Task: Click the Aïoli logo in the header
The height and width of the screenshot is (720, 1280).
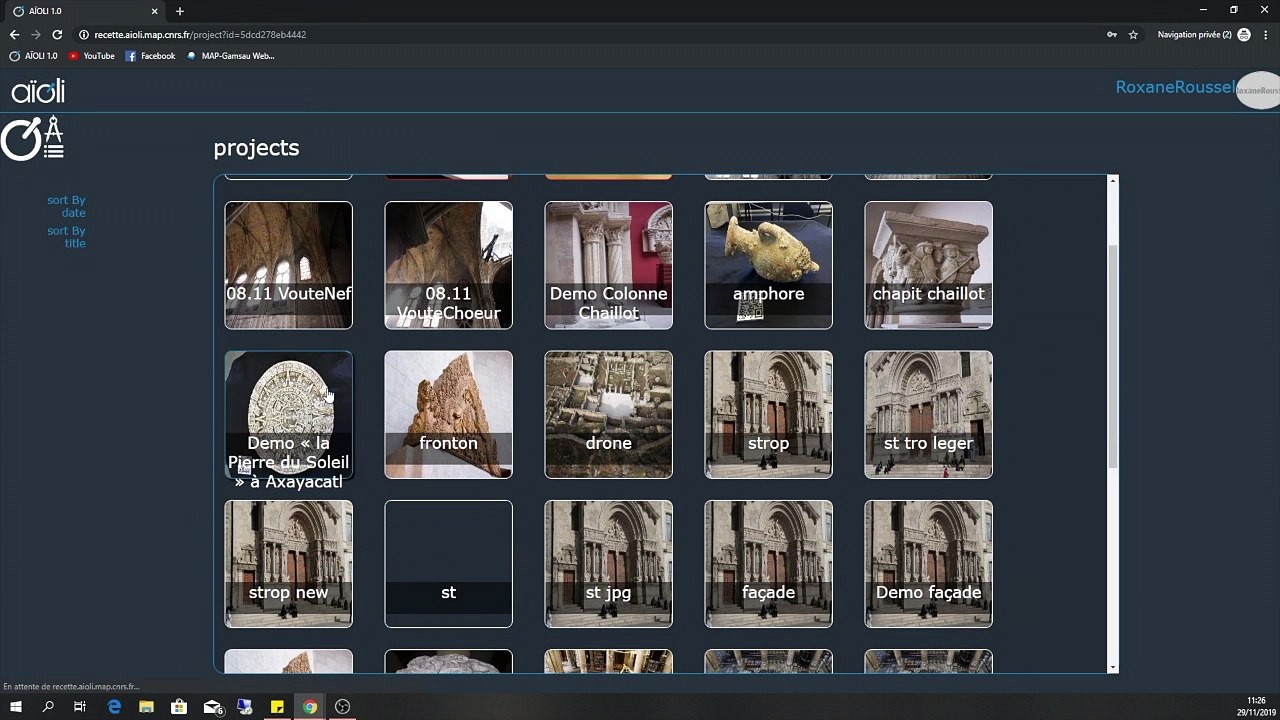Action: [38, 91]
